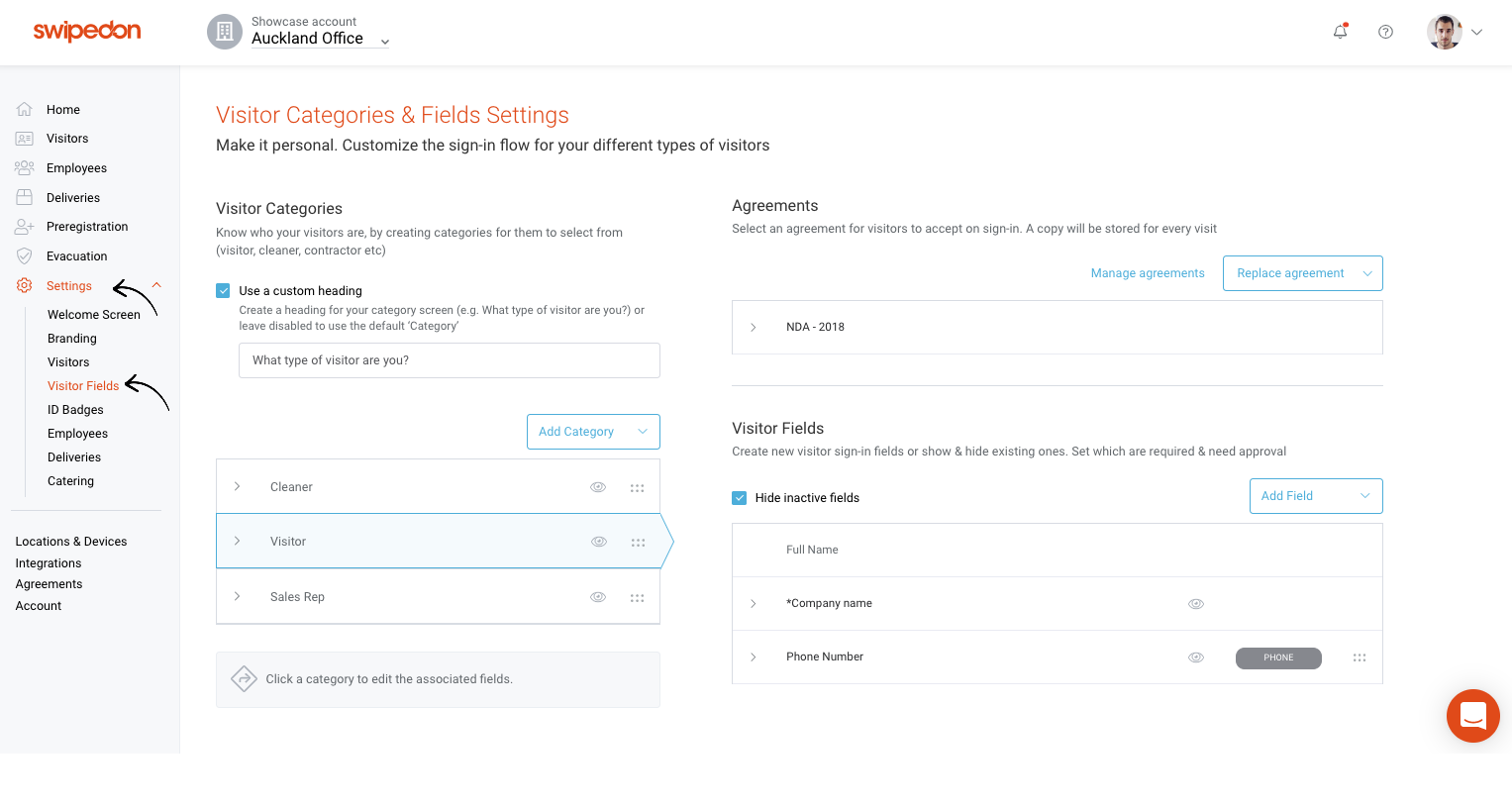Click the custom heading text field
This screenshot has height=809, width=1512.
450,360
